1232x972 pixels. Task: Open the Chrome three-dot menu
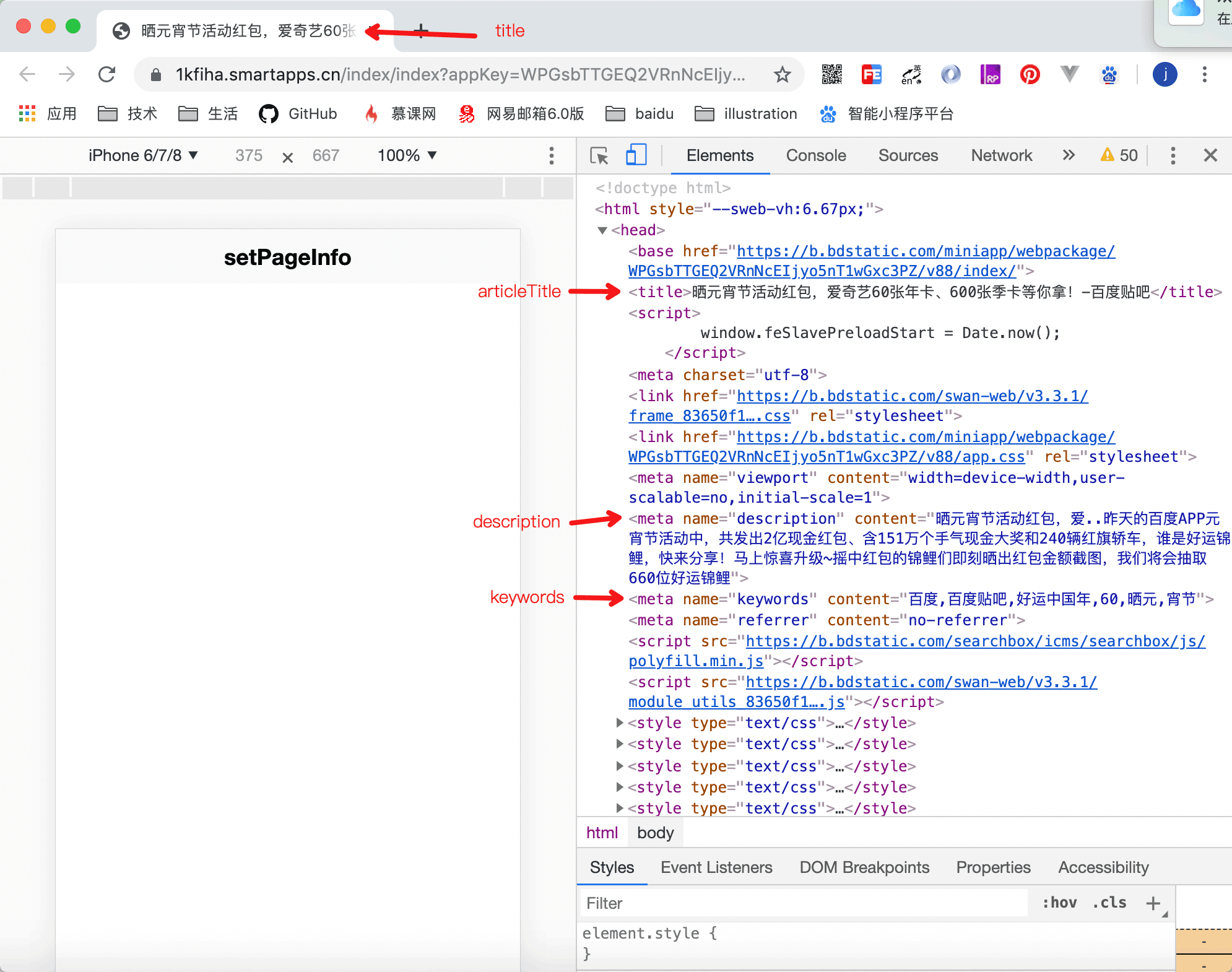[1204, 75]
